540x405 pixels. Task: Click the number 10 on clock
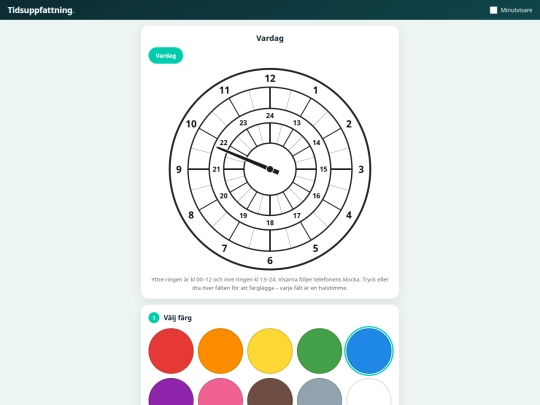pyautogui.click(x=191, y=124)
